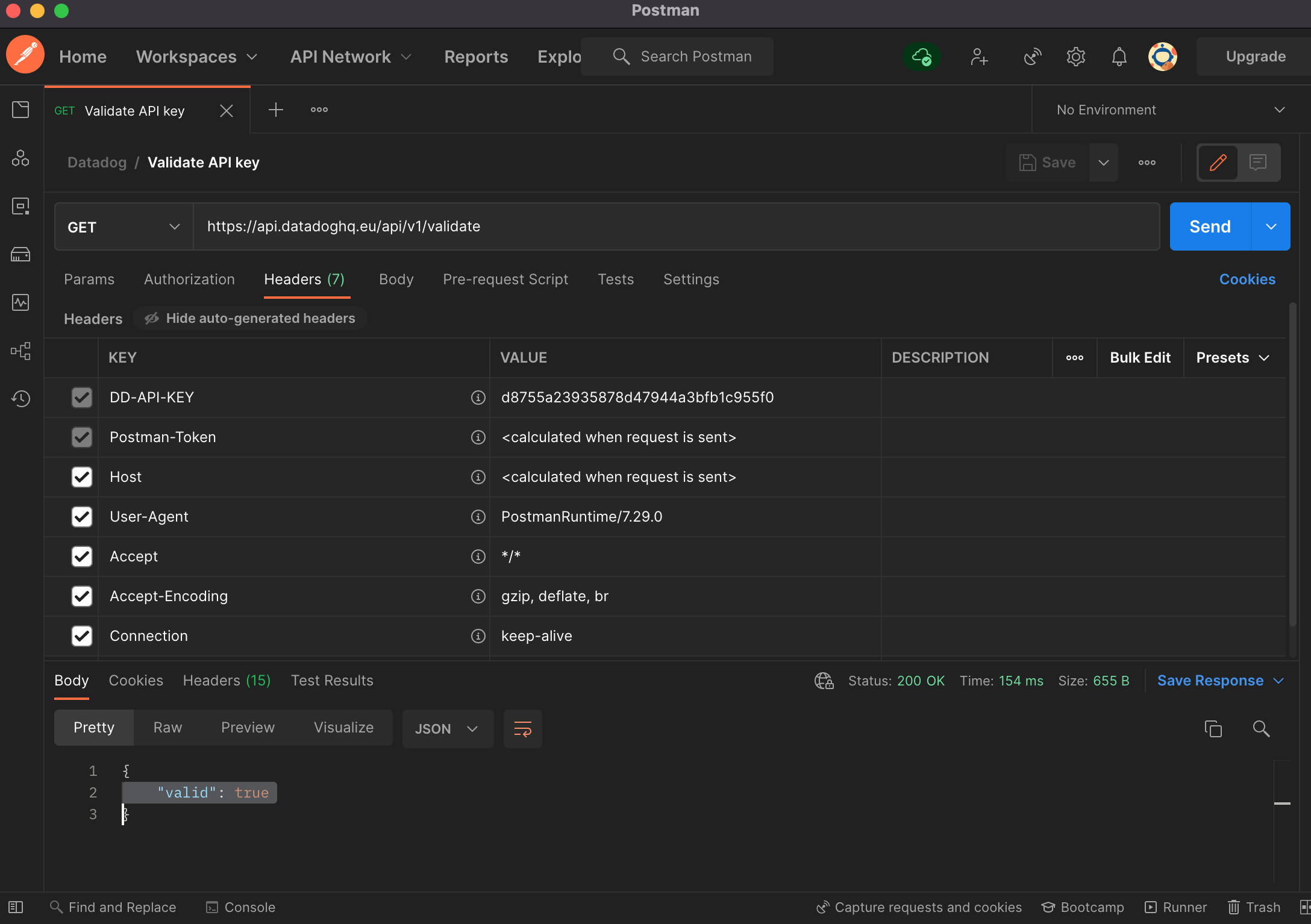Click the wrap lines icon in response

click(522, 729)
